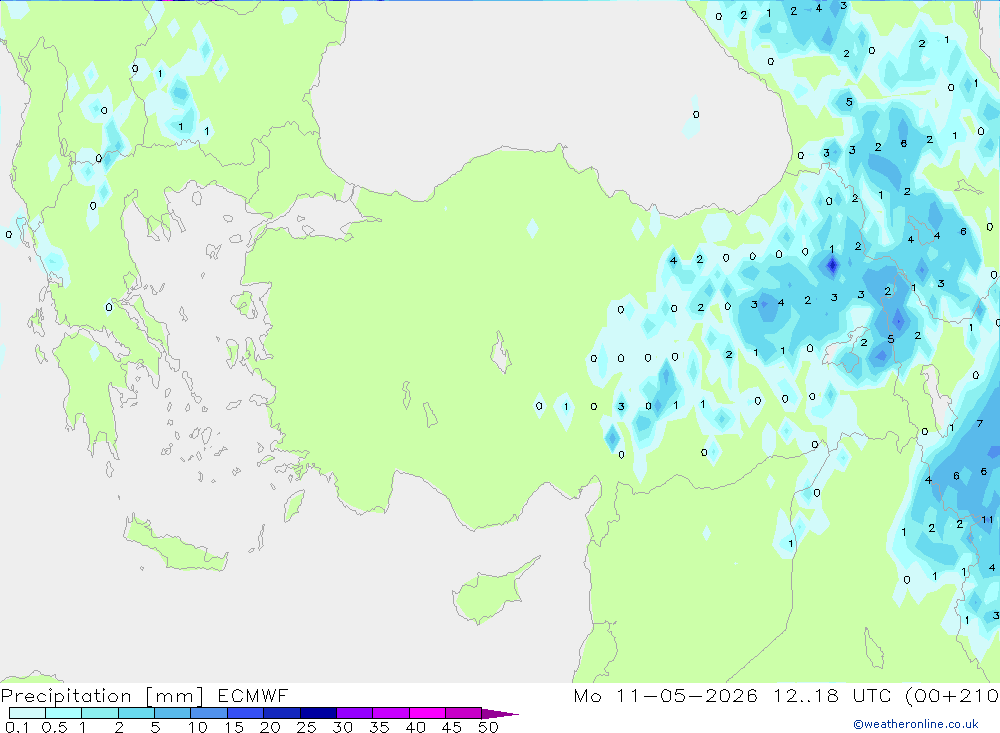Viewport: 1000px width, 733px height.
Task: Click the island of Crete on the map
Action: (175, 544)
